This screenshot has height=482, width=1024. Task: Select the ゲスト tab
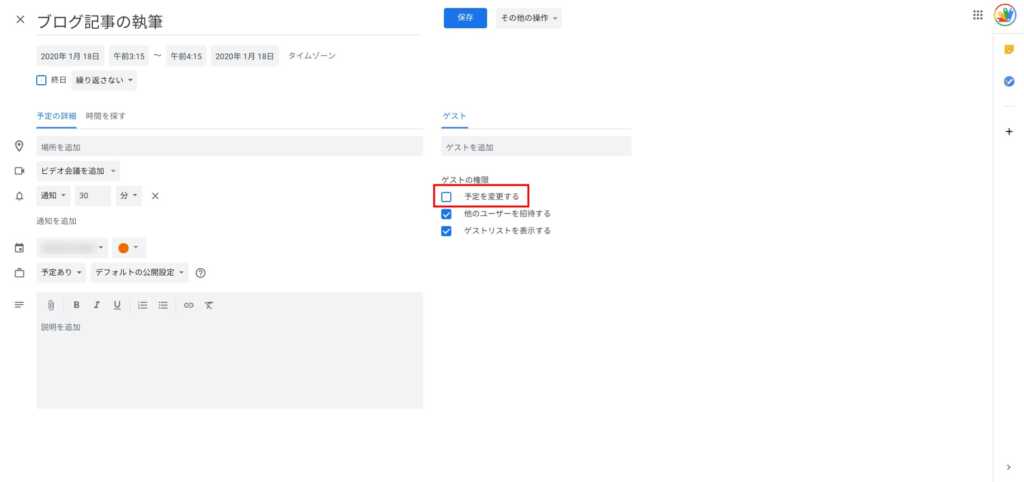(455, 117)
